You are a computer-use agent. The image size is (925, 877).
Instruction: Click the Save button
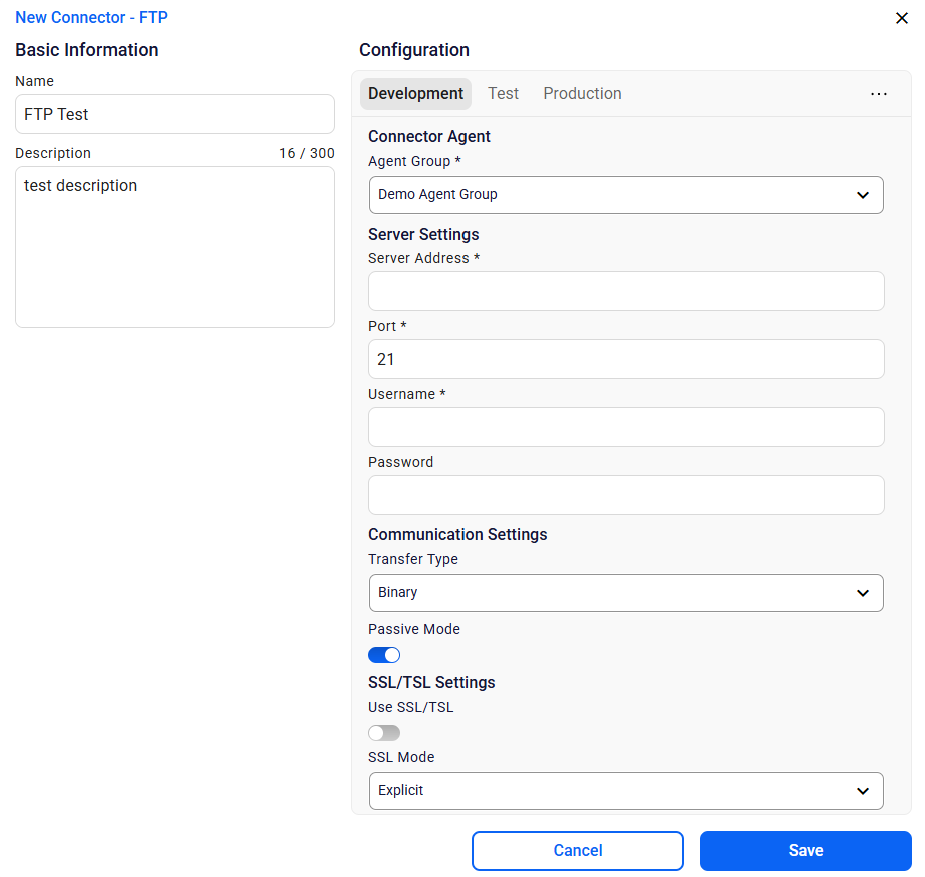point(805,851)
